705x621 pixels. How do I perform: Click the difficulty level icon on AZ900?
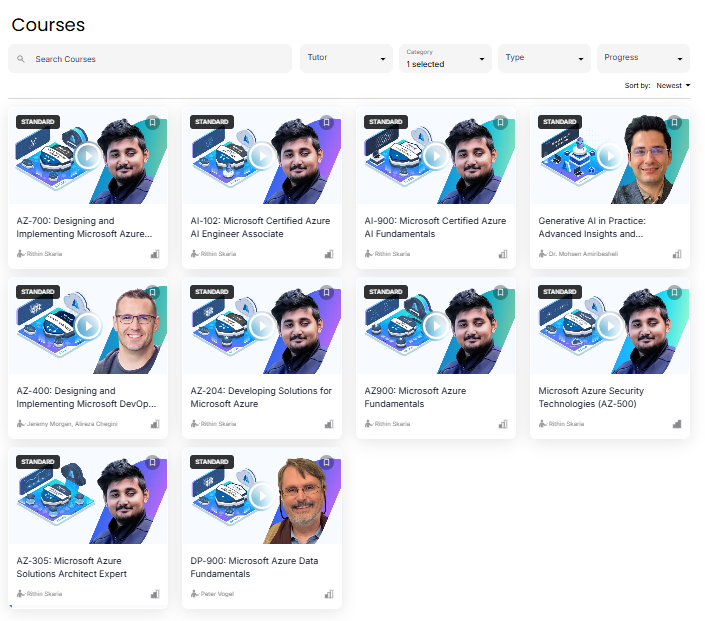[503, 424]
